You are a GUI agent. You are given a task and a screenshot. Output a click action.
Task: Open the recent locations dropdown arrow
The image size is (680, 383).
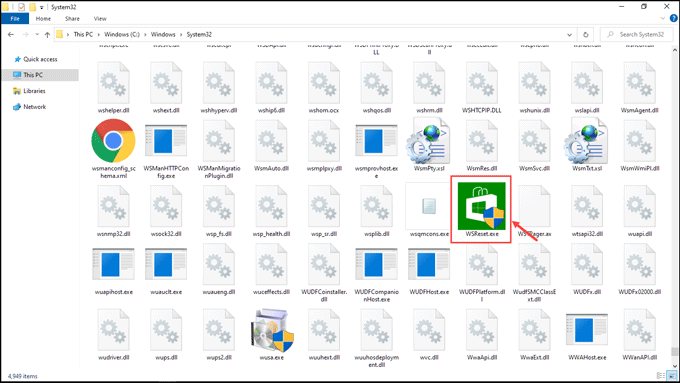[x=37, y=35]
